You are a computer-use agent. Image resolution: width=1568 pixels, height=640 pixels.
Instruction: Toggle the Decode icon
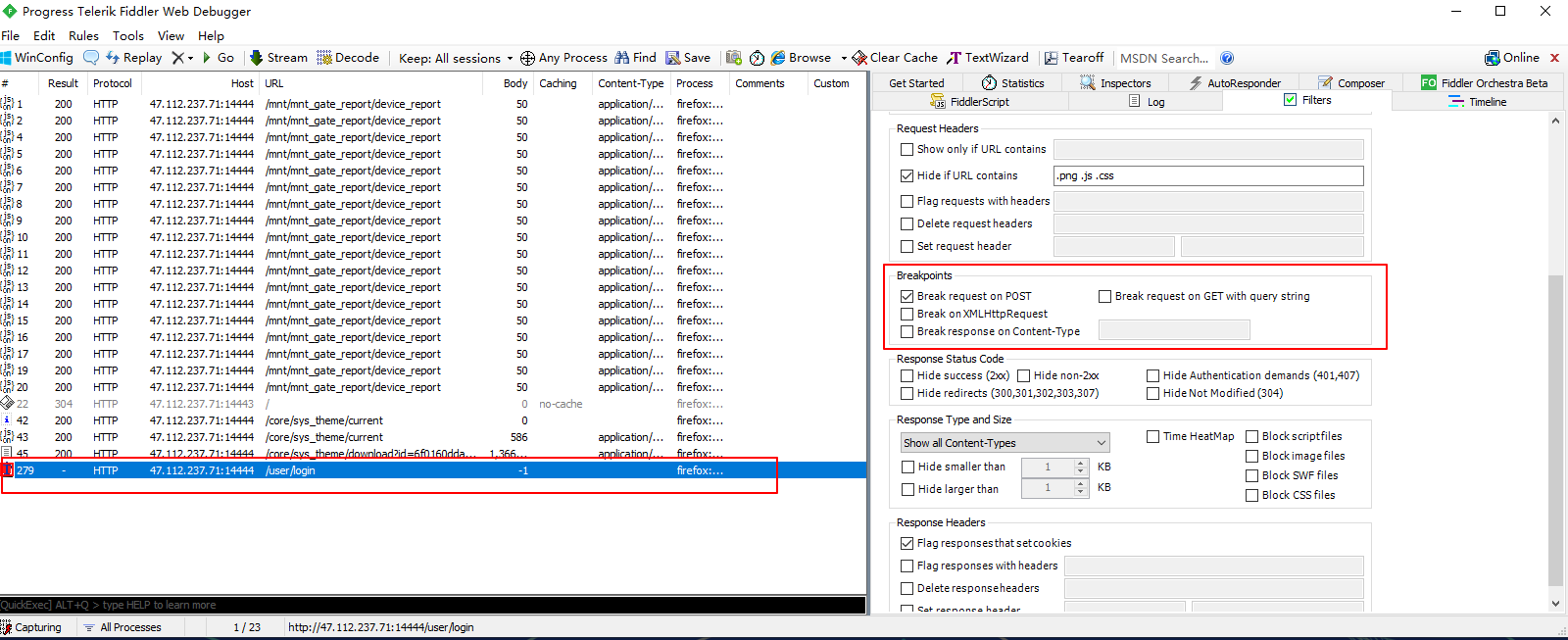[324, 58]
